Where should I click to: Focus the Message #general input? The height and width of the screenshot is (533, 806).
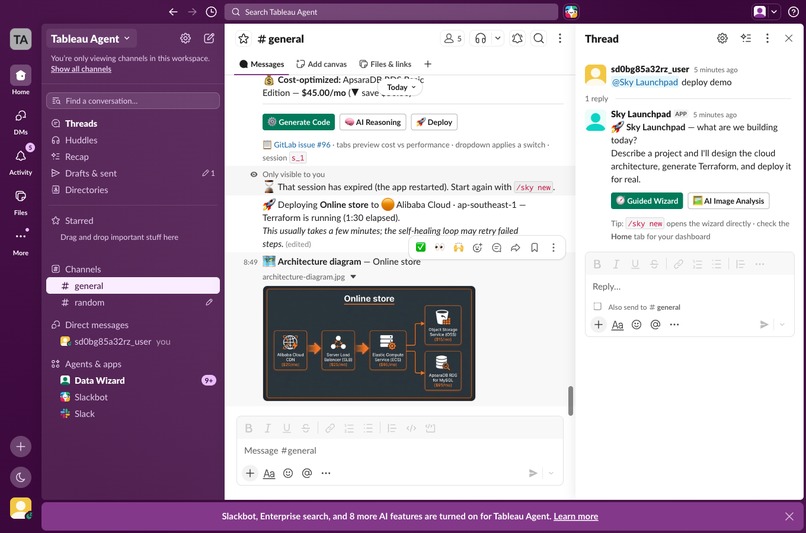[x=400, y=451]
